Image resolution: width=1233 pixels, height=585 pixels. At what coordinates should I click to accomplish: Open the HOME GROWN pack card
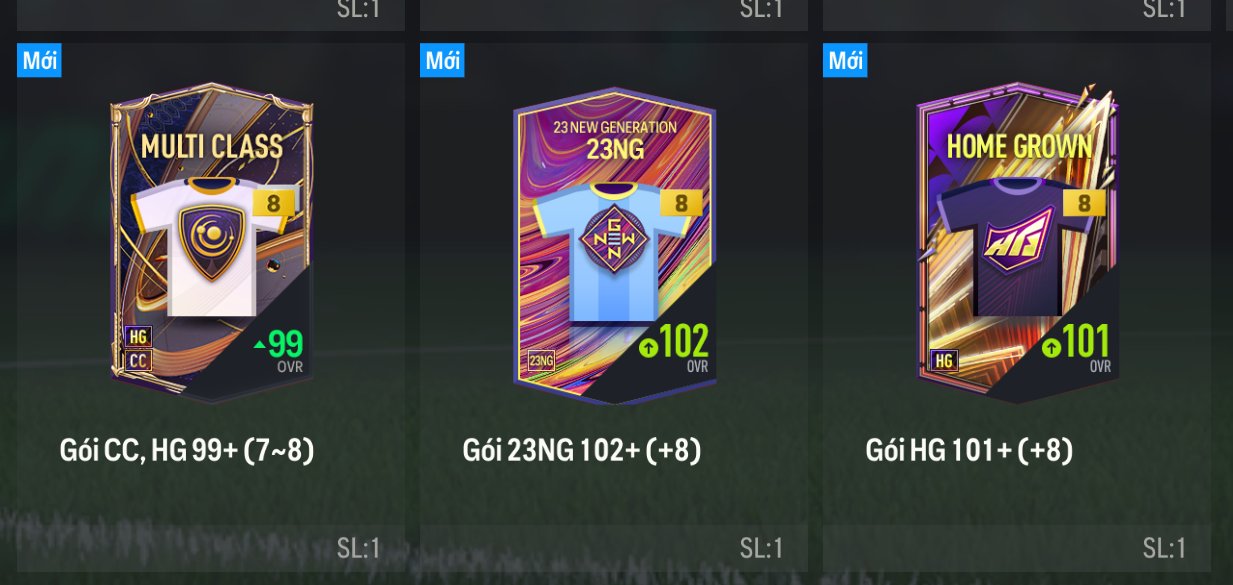coord(1017,243)
